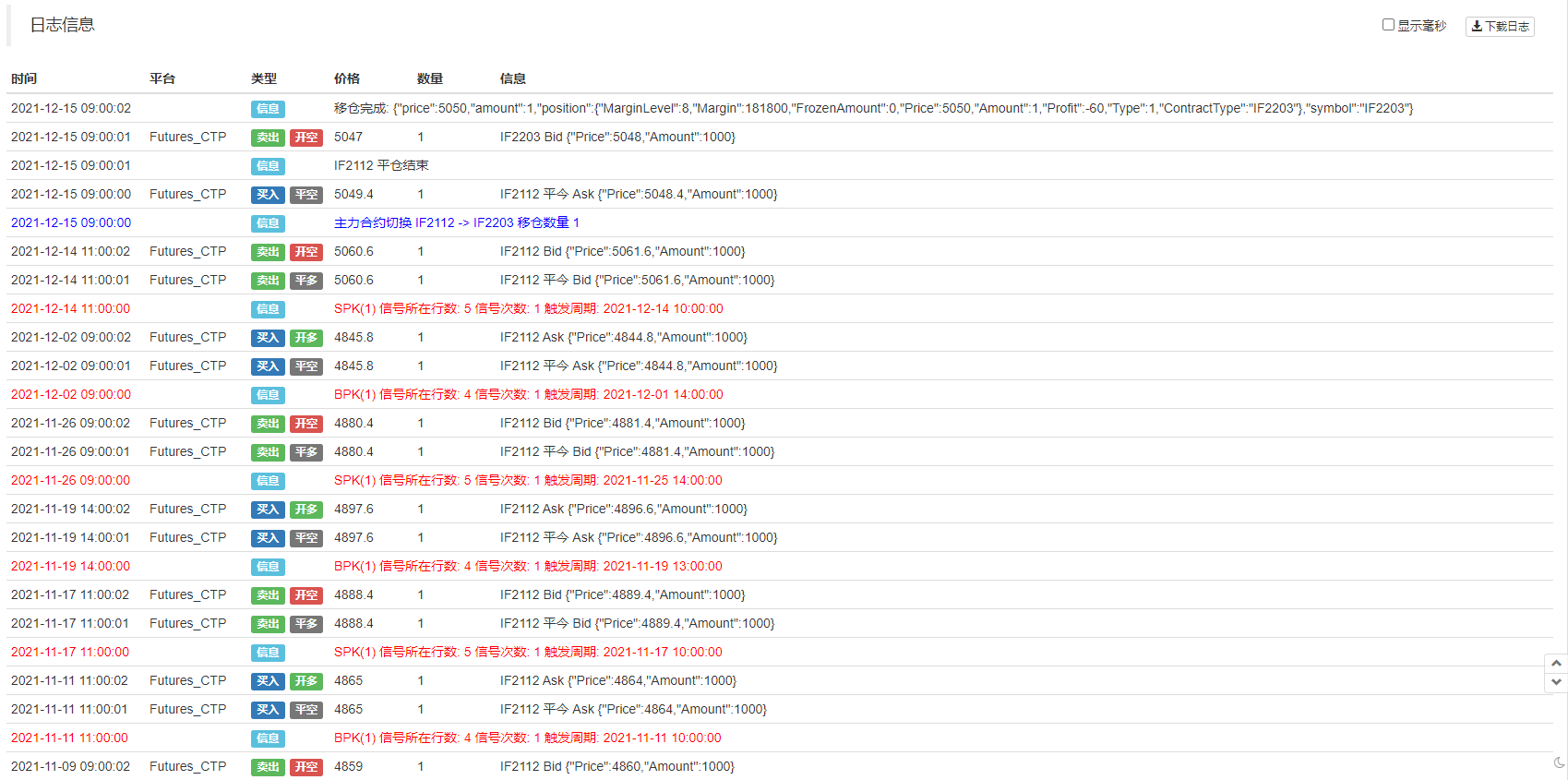The image size is (1568, 780).
Task: Click green 卖出 badge at price 4880.4 开空 row
Action: coord(268,424)
